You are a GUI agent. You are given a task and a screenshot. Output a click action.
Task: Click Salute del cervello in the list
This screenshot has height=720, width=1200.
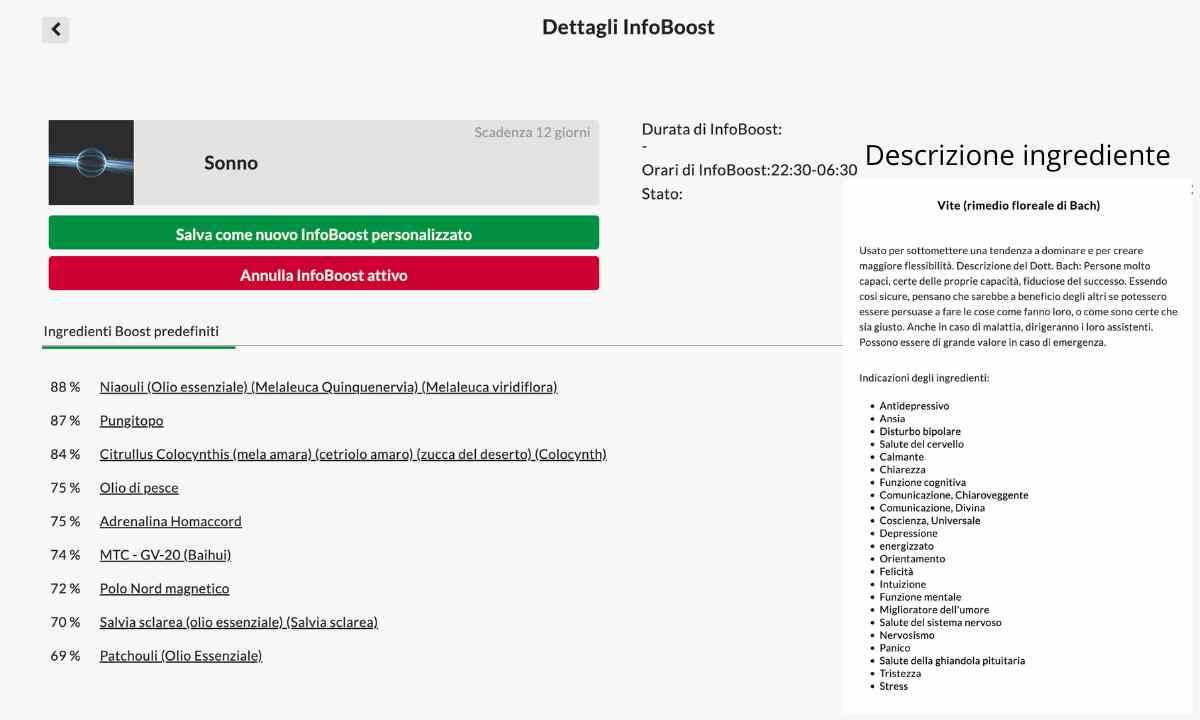coord(922,444)
